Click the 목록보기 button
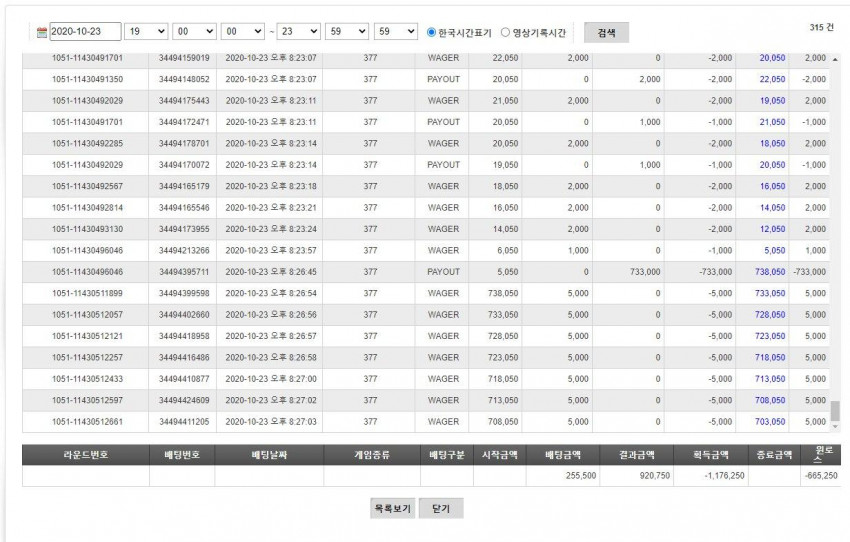850x542 pixels. (392, 508)
